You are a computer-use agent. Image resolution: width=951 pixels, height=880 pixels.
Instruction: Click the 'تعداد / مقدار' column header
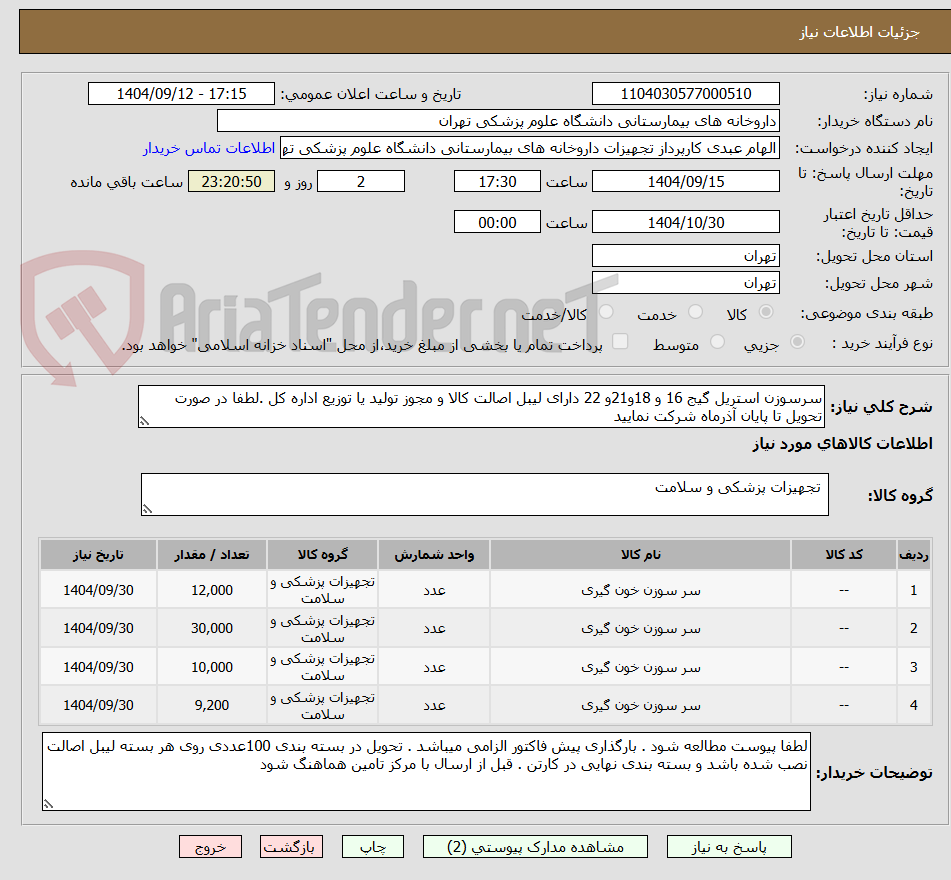coord(212,554)
